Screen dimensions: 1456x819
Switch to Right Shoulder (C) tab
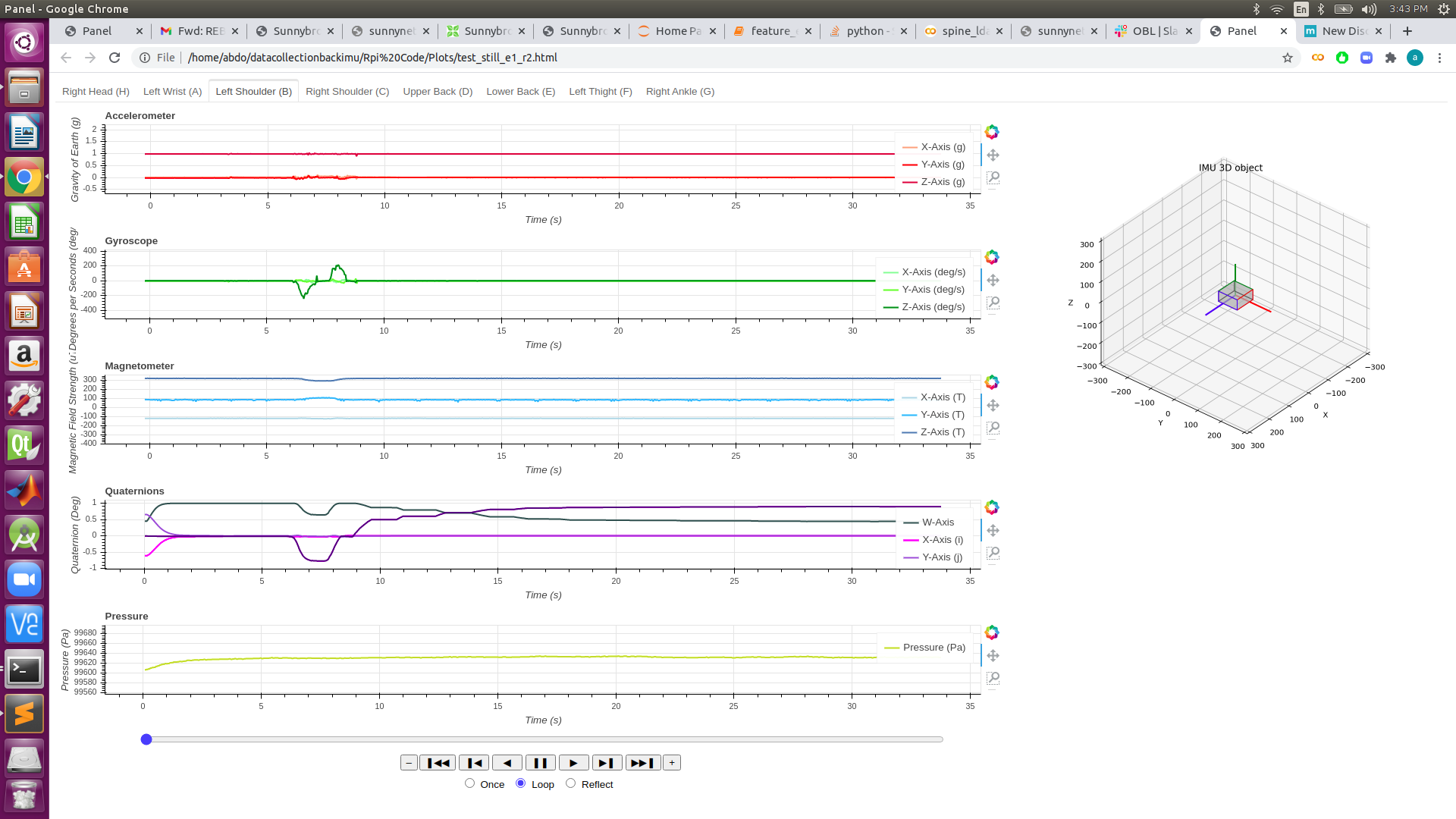point(347,92)
